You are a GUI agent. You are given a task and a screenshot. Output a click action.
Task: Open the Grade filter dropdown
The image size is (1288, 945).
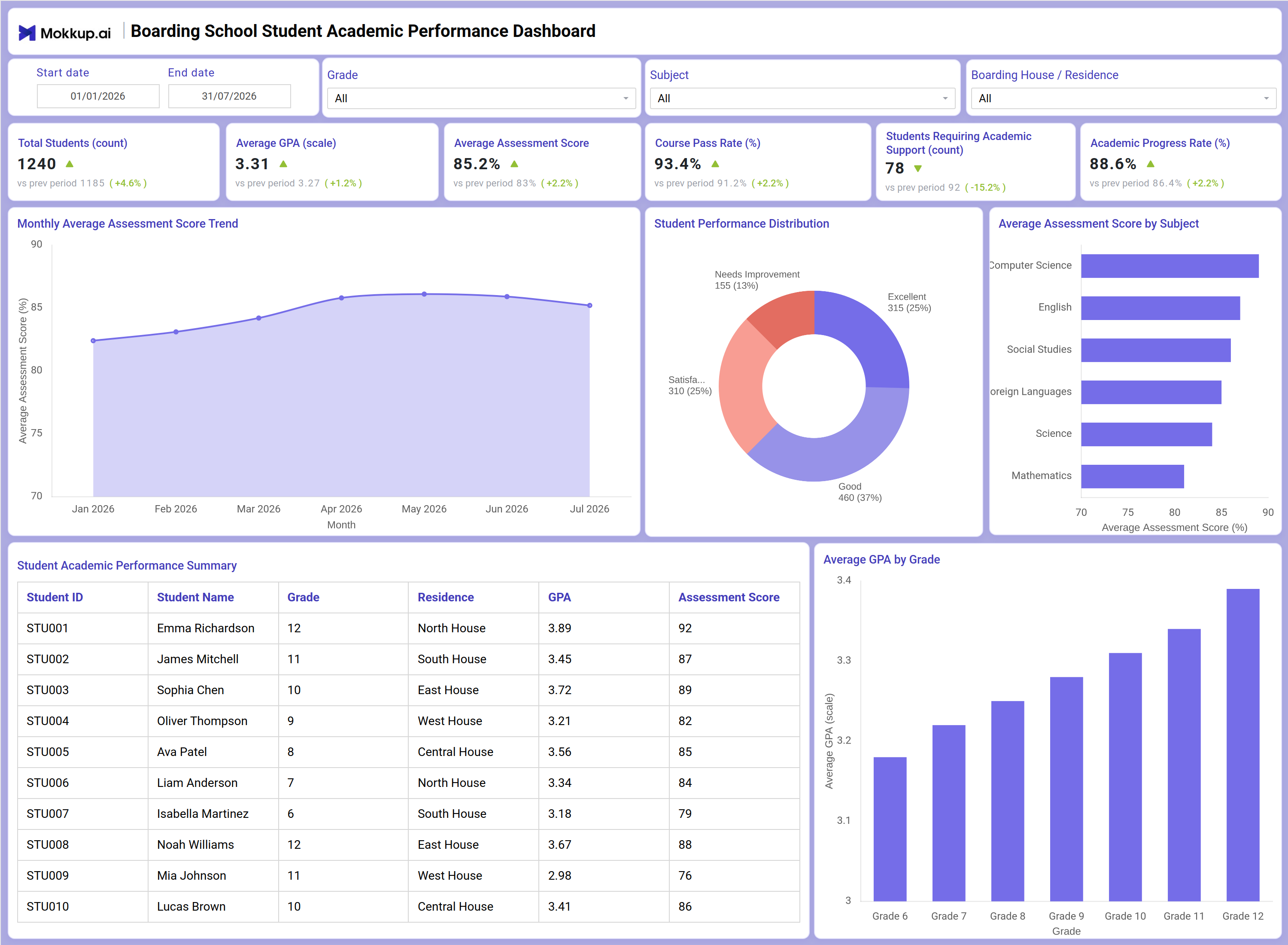tap(481, 98)
